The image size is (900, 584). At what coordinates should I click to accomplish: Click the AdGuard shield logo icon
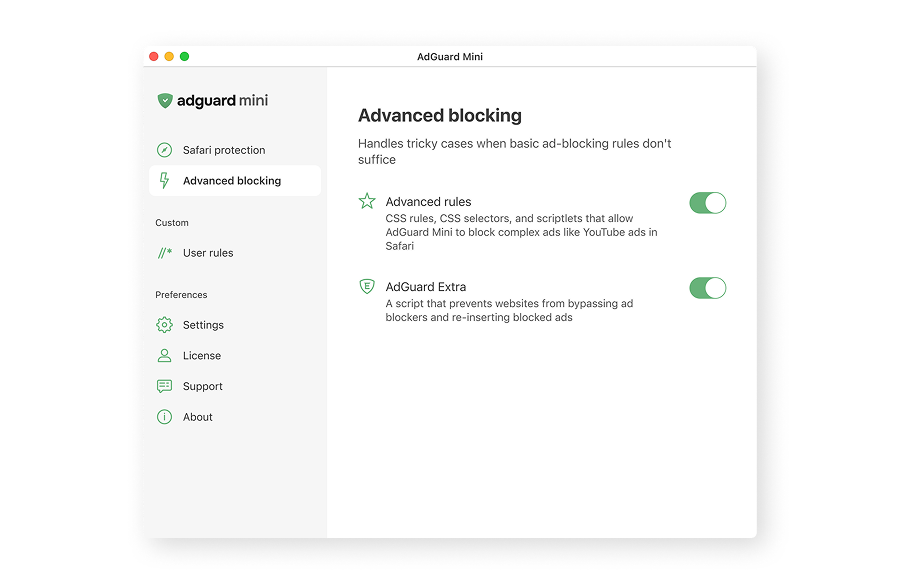[165, 100]
